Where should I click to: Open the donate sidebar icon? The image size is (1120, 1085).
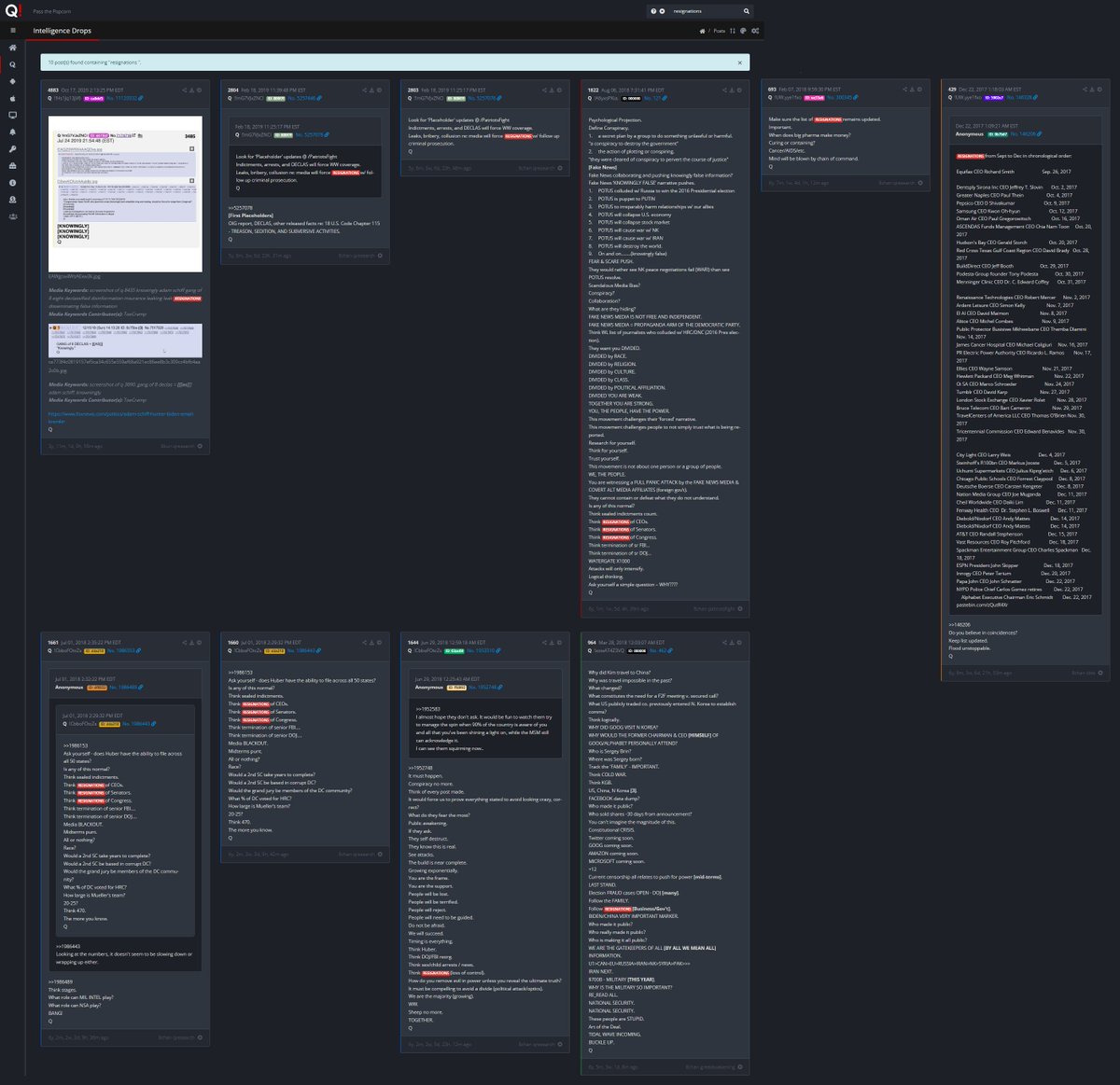coord(12,199)
